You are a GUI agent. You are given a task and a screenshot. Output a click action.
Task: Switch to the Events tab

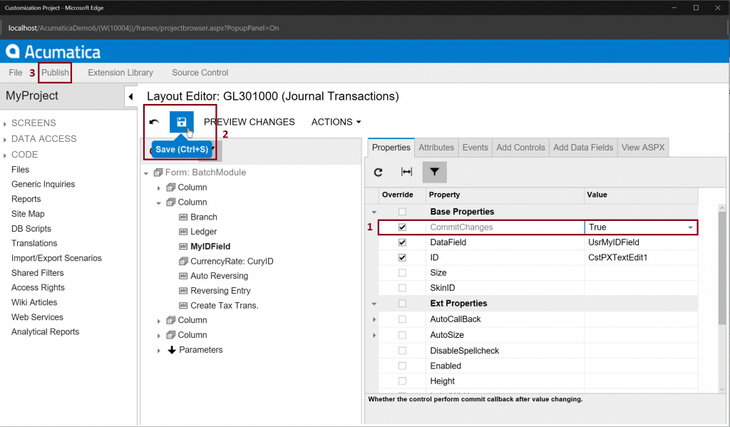475,148
